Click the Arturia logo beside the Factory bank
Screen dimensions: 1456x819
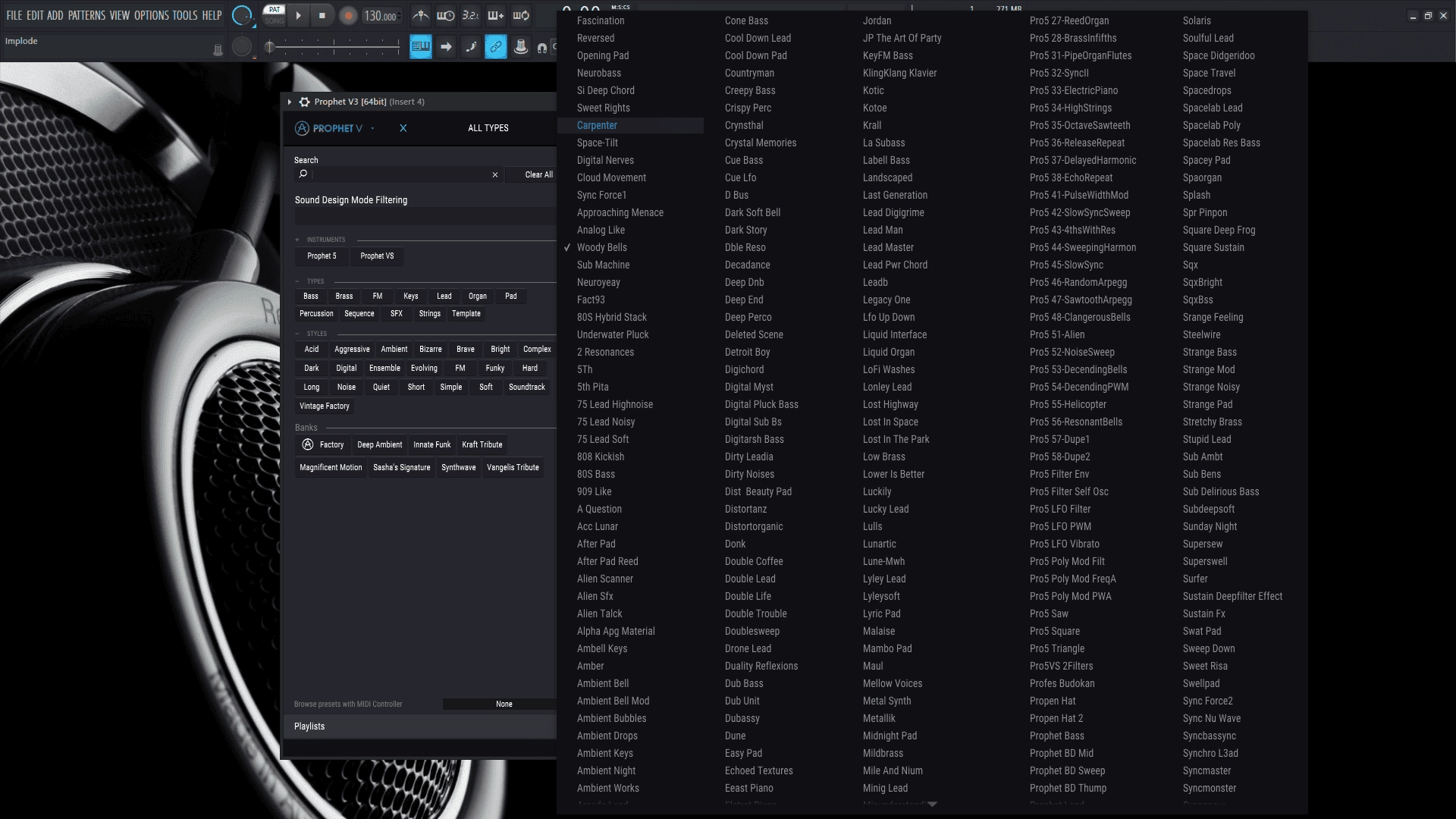pos(308,444)
